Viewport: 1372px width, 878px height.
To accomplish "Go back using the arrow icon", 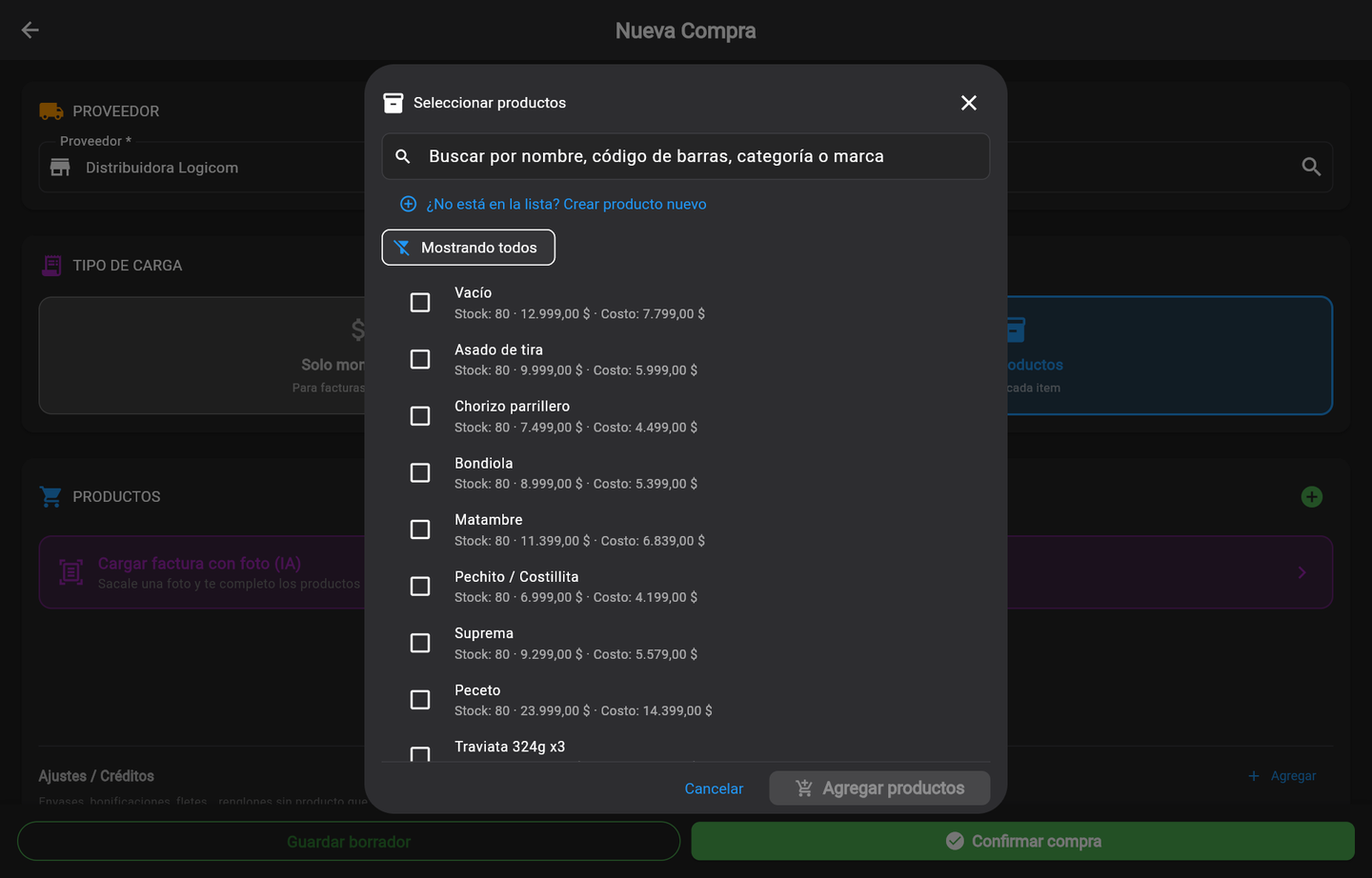I will tap(30, 30).
